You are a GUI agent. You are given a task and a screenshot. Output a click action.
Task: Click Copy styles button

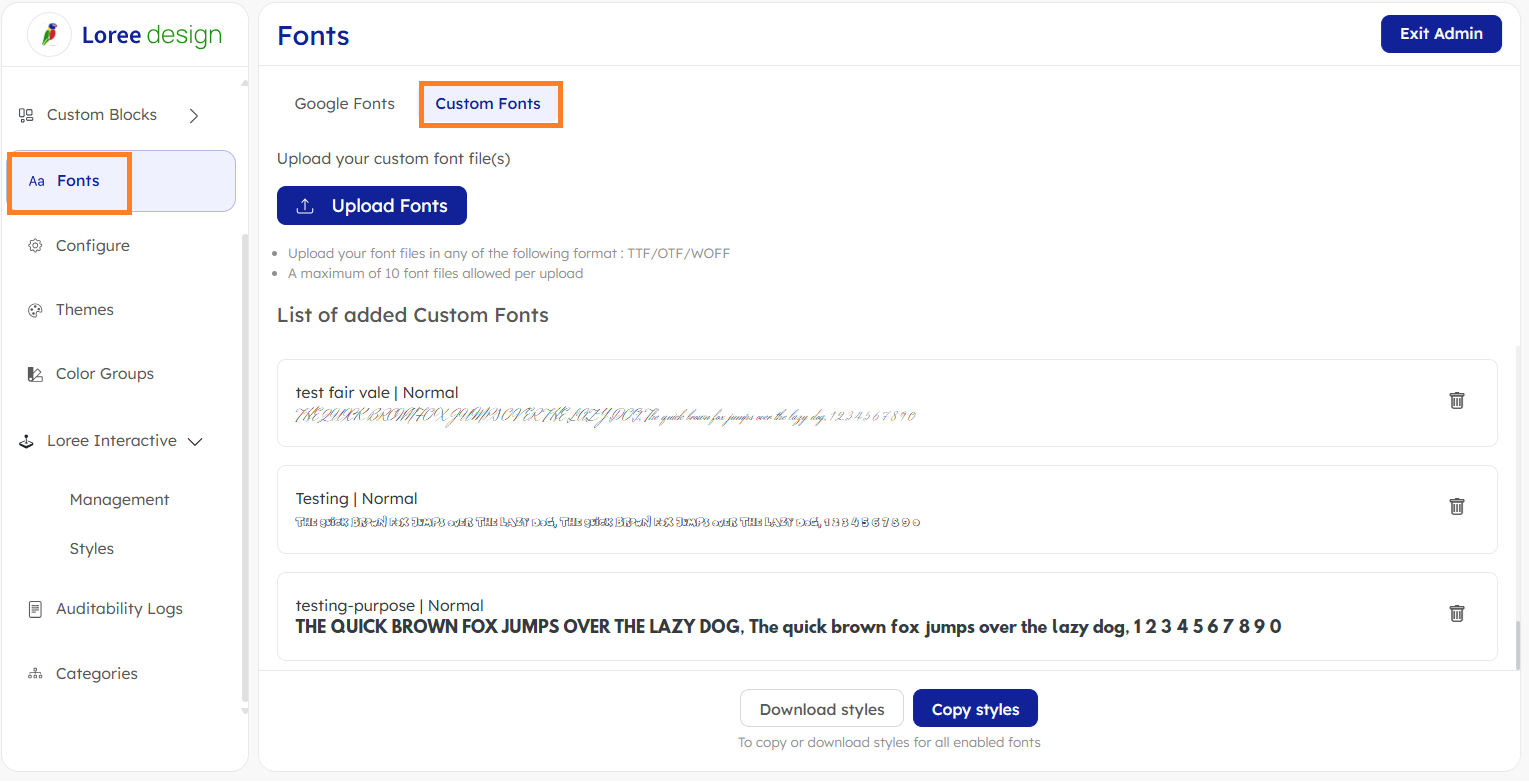click(975, 709)
